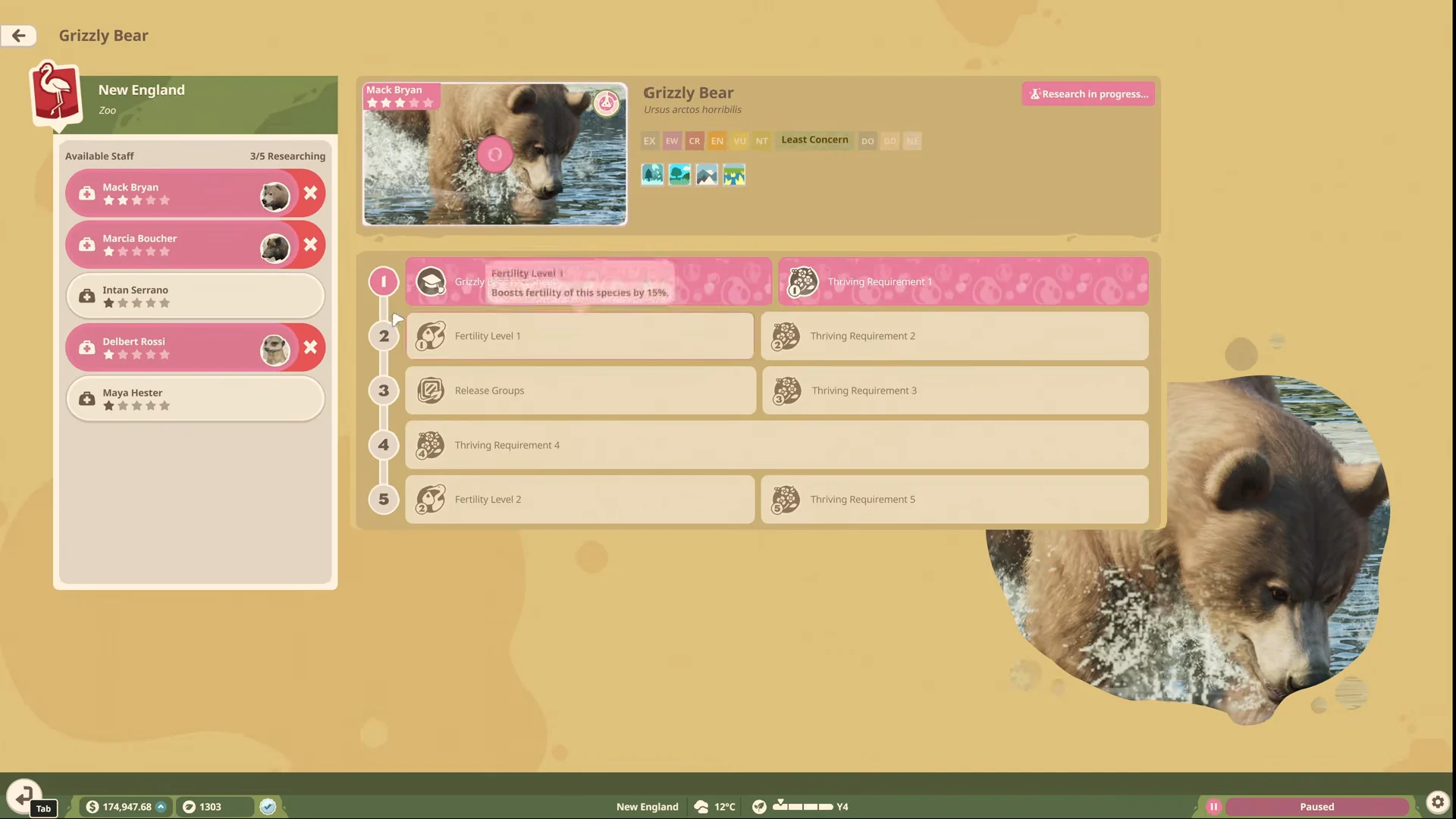This screenshot has width=1456, height=819.
Task: Open Thriving Requirement 3 research
Action: pos(955,391)
